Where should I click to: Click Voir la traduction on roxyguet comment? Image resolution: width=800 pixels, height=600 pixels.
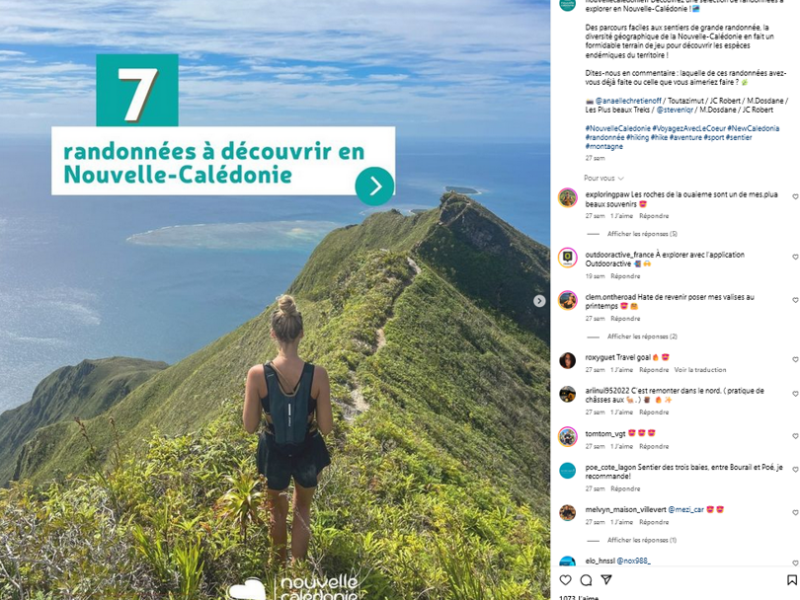pos(699,369)
